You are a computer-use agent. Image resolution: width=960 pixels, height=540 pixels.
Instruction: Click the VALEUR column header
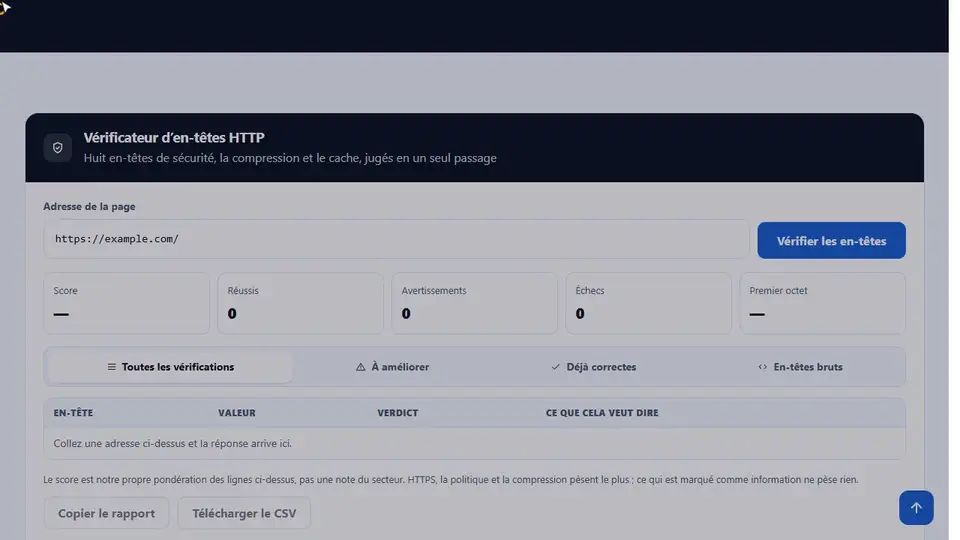pos(237,413)
